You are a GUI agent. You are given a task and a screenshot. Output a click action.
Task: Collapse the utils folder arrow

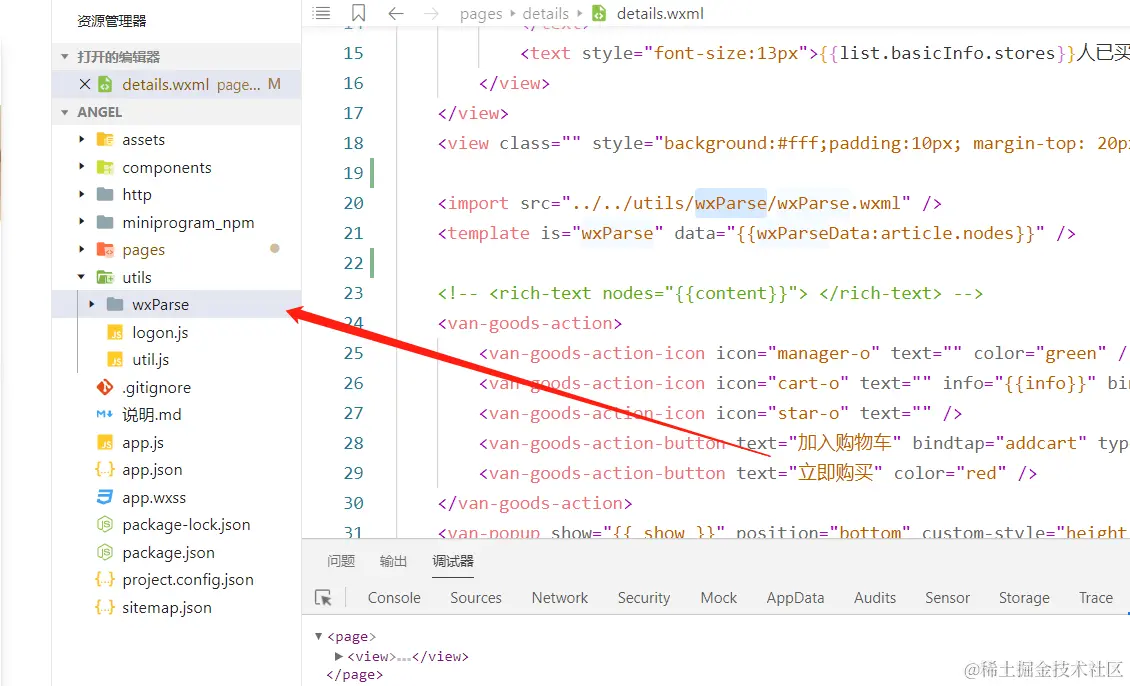click(x=81, y=277)
